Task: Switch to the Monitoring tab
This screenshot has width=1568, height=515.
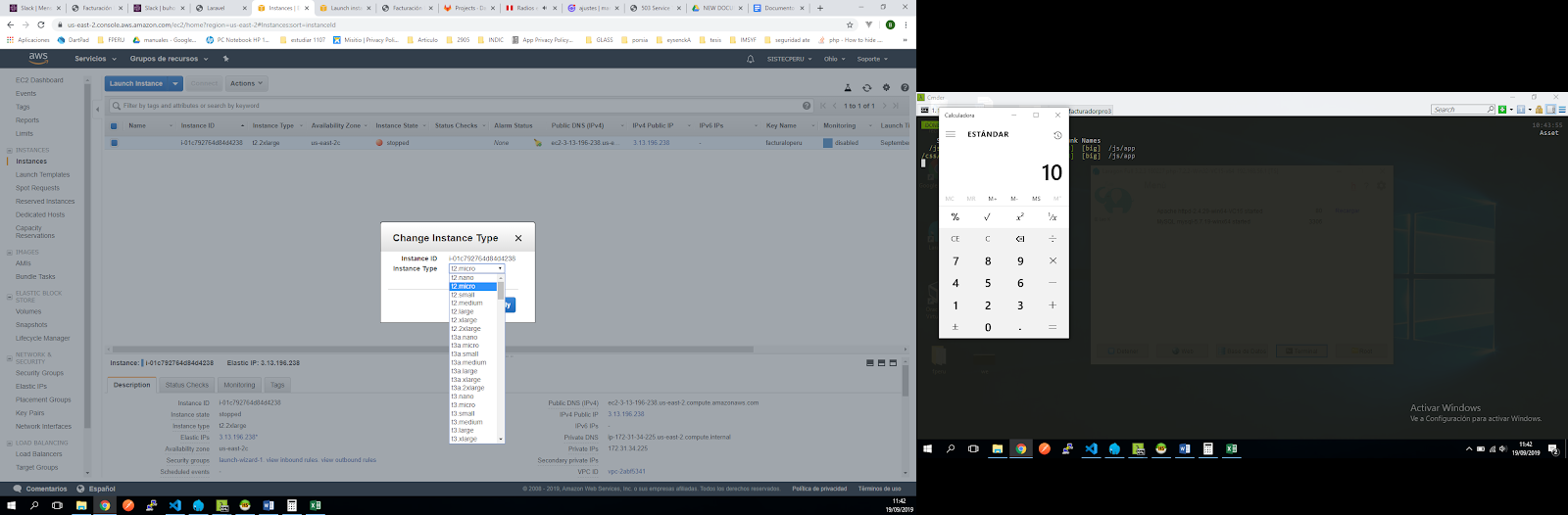Action: point(239,385)
